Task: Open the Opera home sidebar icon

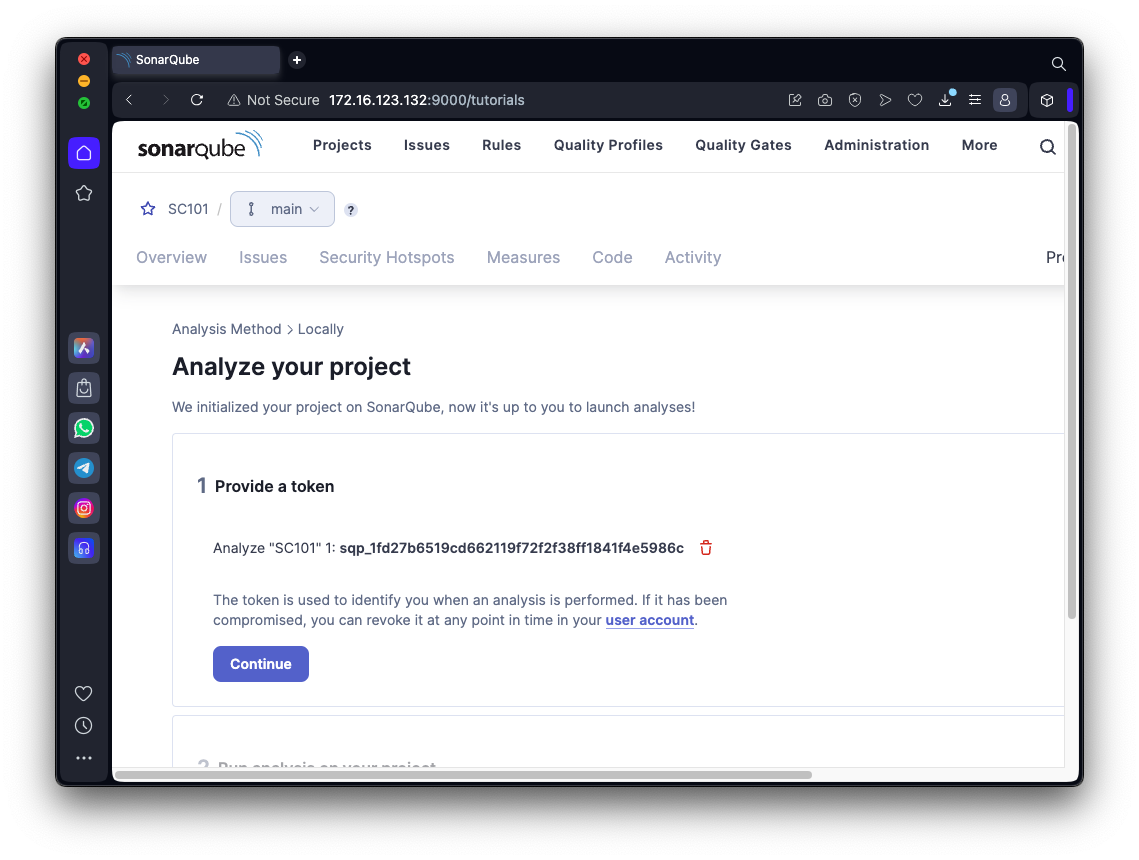Action: coord(84,153)
